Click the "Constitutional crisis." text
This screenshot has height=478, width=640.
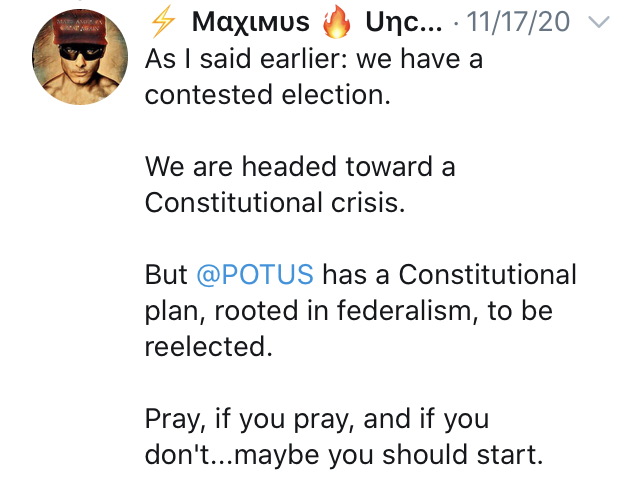(275, 202)
